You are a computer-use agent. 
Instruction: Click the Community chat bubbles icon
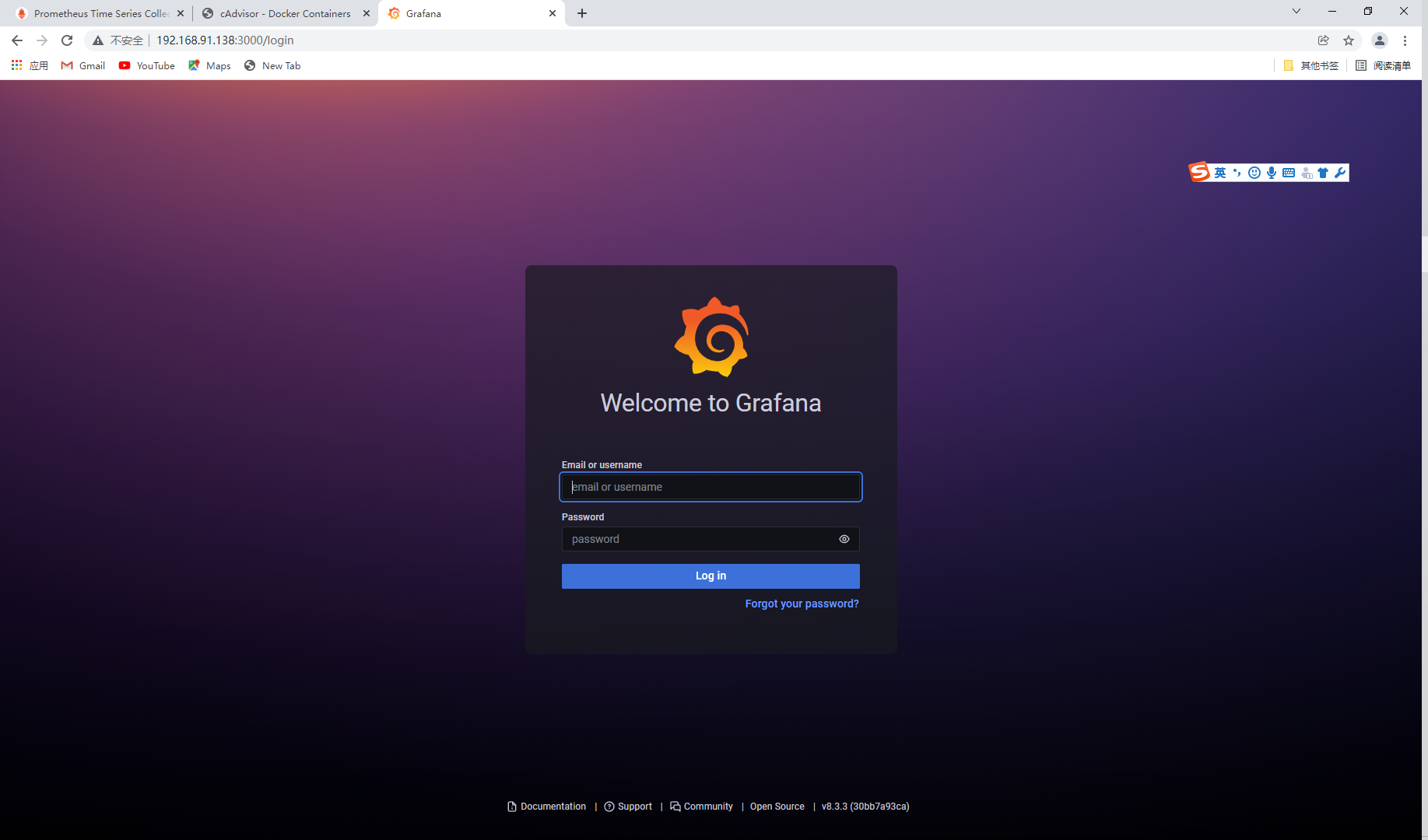point(675,807)
